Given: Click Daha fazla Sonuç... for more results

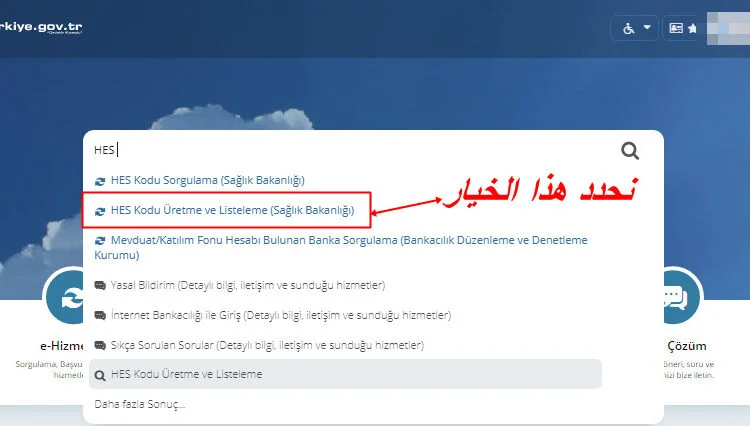Looking at the screenshot, I should (x=140, y=404).
